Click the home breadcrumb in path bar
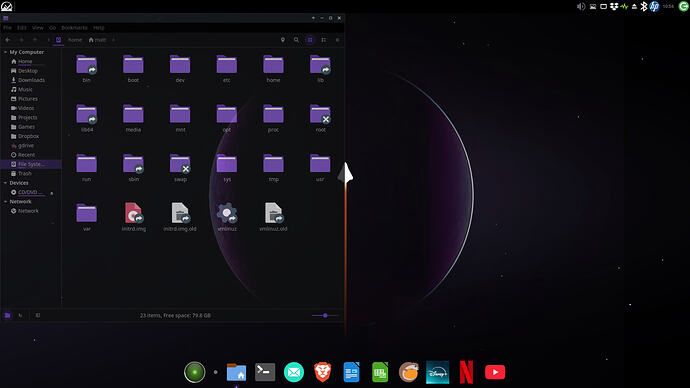Screen dimensions: 690x388 click(75, 40)
